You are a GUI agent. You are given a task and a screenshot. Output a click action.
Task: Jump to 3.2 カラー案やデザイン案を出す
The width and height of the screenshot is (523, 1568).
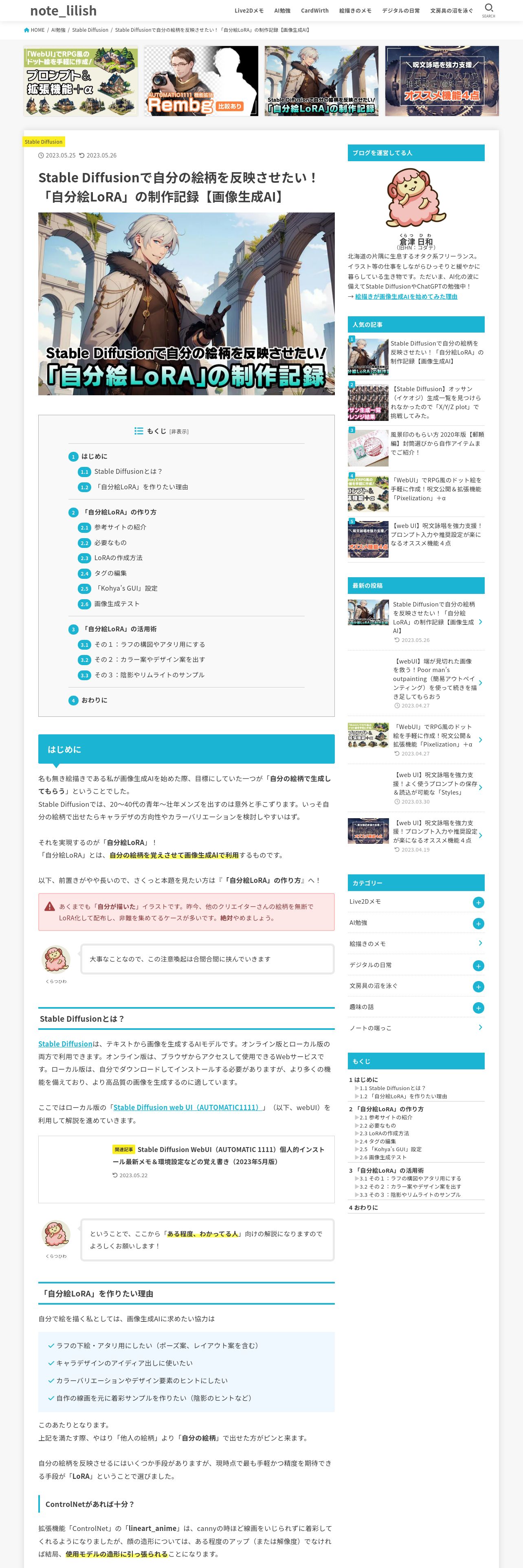(x=149, y=660)
